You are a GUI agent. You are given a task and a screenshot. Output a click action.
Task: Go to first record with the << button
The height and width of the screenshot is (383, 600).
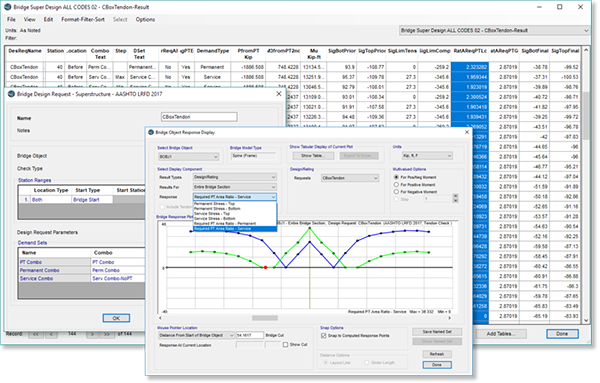36,334
